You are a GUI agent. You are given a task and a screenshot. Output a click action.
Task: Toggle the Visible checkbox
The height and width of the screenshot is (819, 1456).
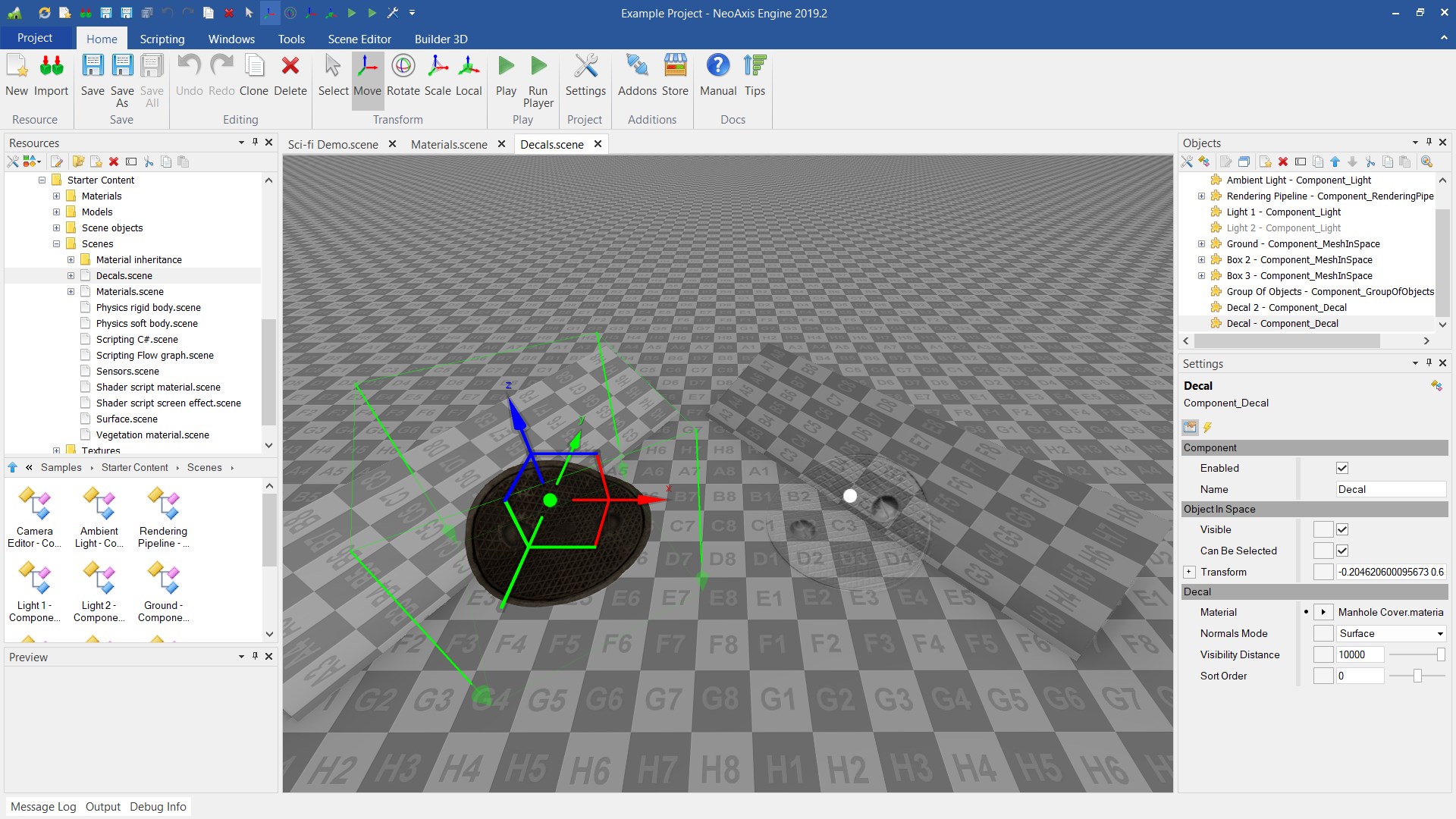click(x=1341, y=529)
